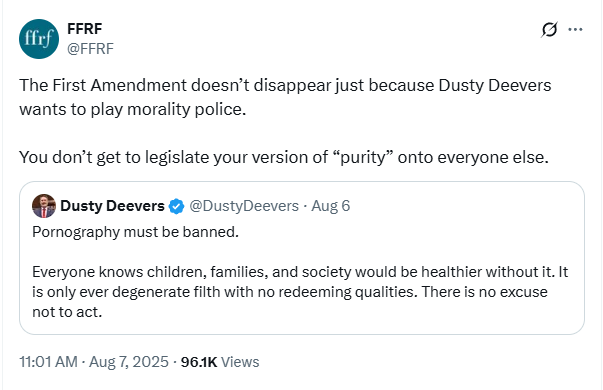Open the Grok explain-post icon
This screenshot has width=603, height=390.
coord(550,29)
